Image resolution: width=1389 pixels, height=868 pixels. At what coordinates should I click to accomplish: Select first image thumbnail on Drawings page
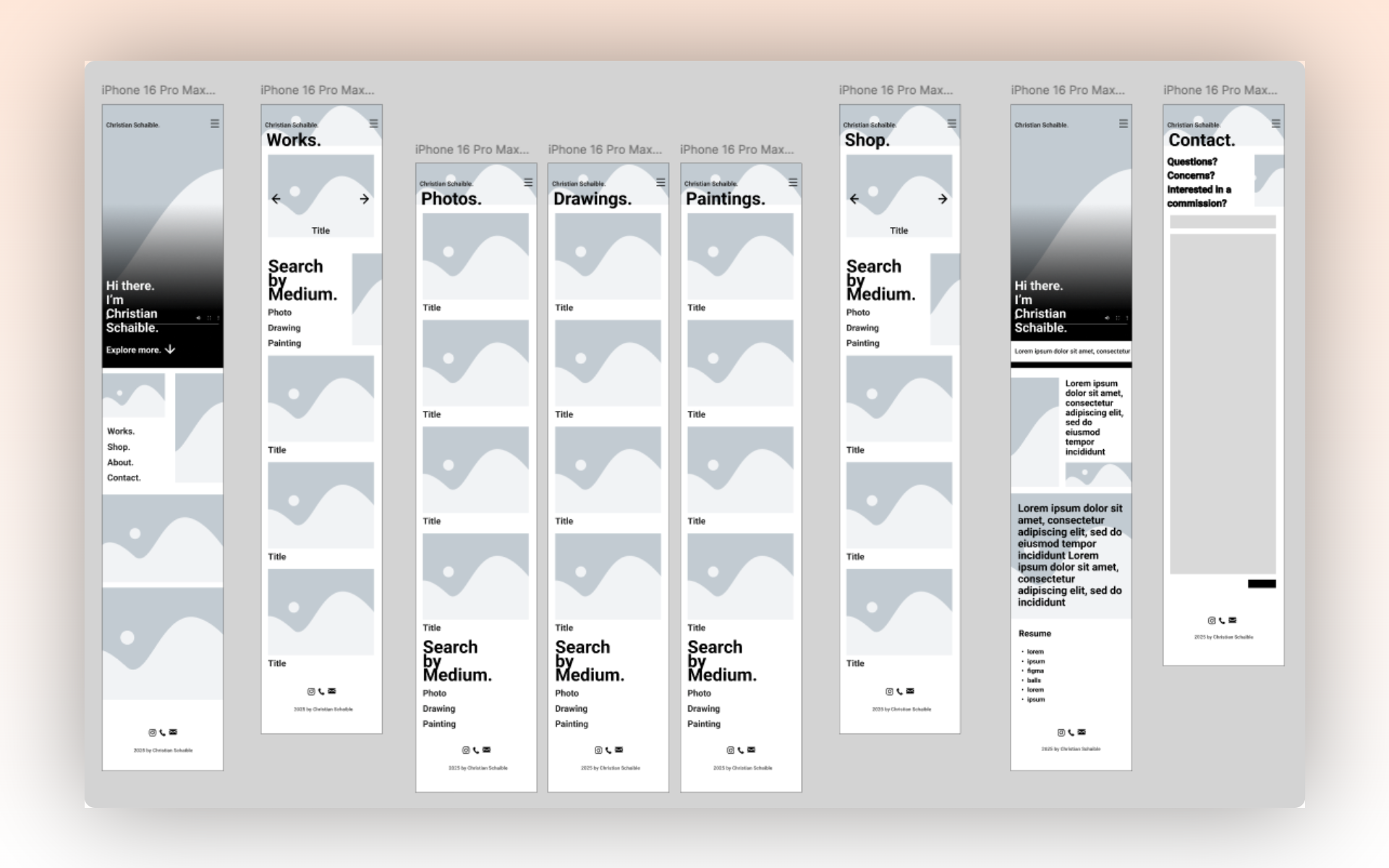pos(608,256)
